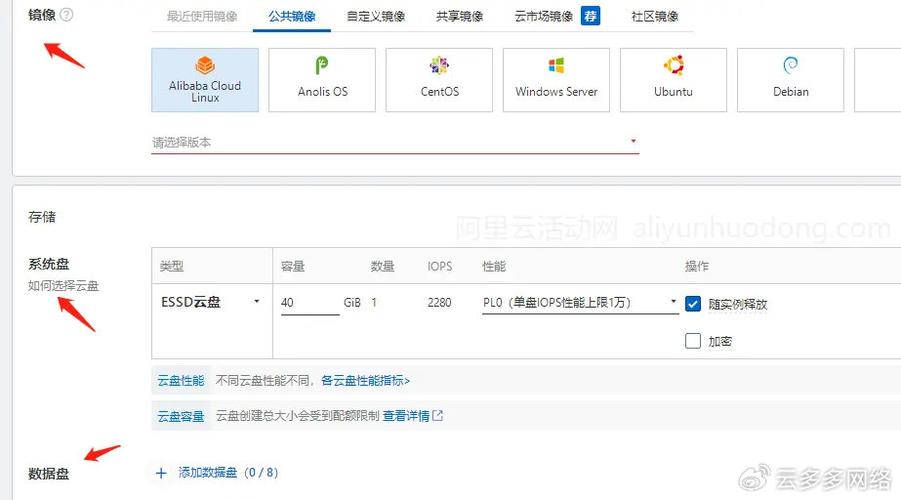Open external link icon beside 查看详情
Image resolution: width=901 pixels, height=500 pixels.
click(x=438, y=415)
